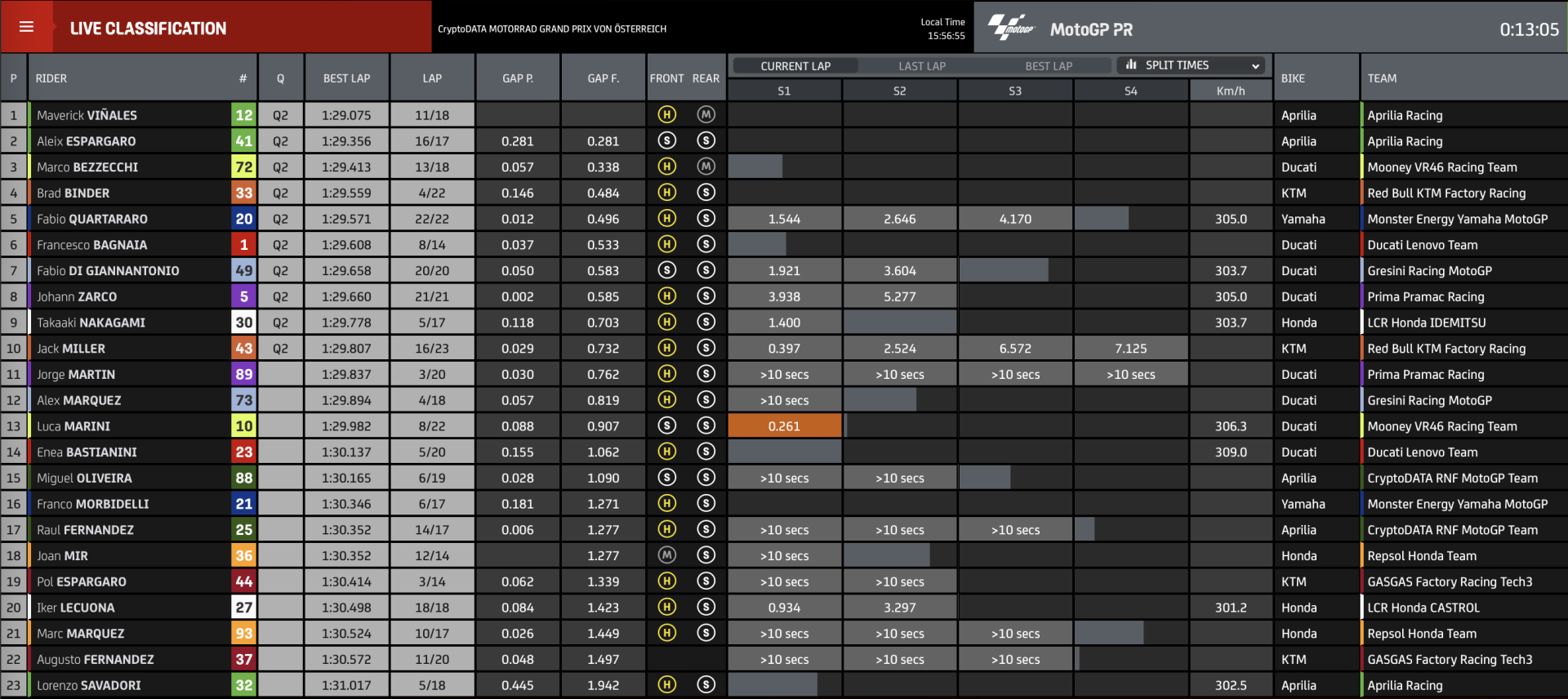Viewport: 1568px width, 699px height.
Task: Click Bagnaia front tyre H icon
Action: click(x=666, y=244)
